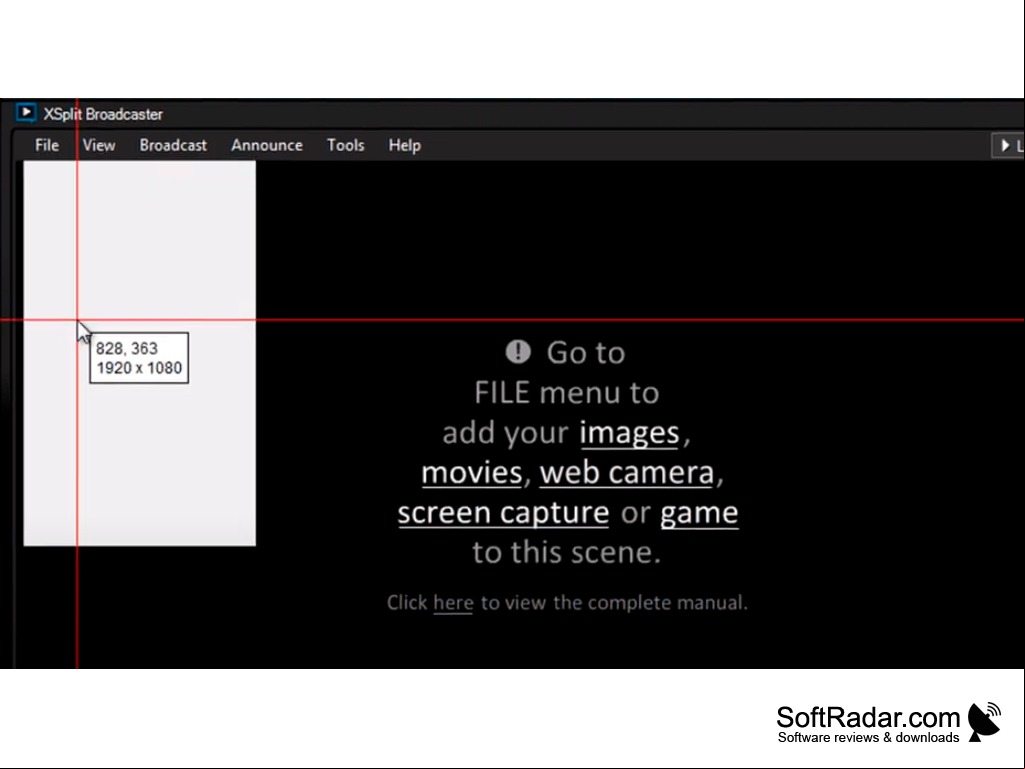
Task: Click the "game" link
Action: tap(699, 513)
